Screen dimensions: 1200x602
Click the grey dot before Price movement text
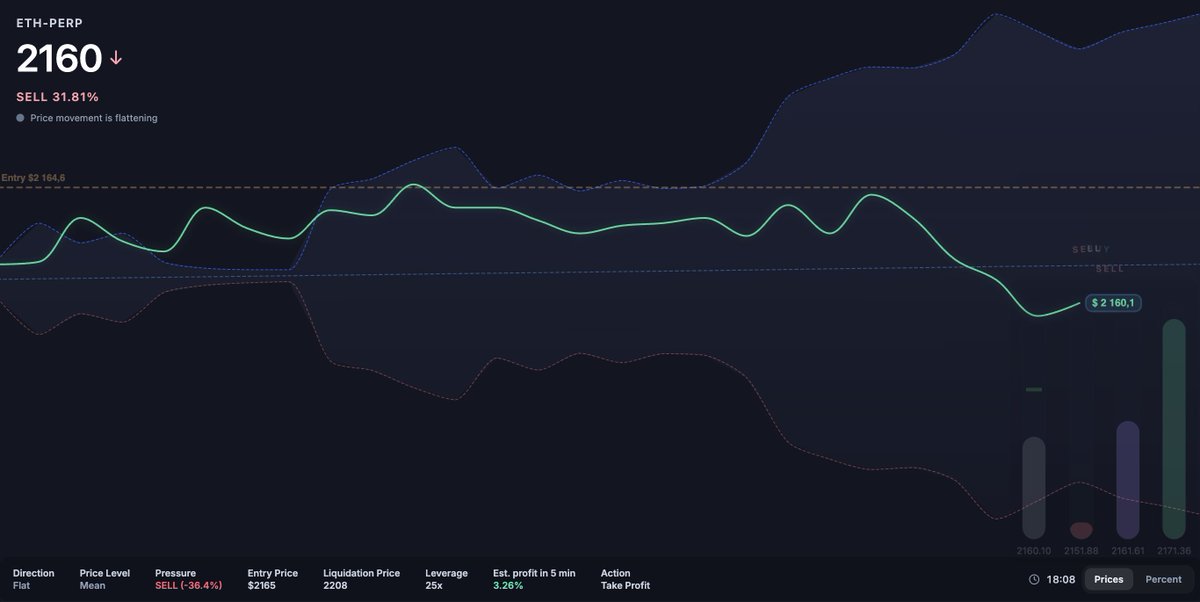coord(20,118)
